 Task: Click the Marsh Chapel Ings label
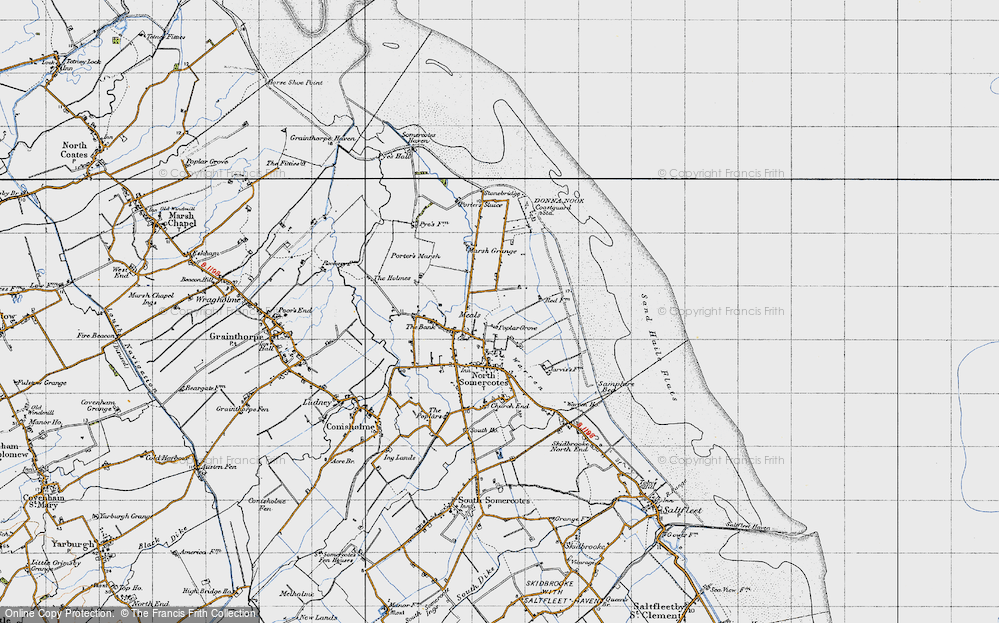152,299
